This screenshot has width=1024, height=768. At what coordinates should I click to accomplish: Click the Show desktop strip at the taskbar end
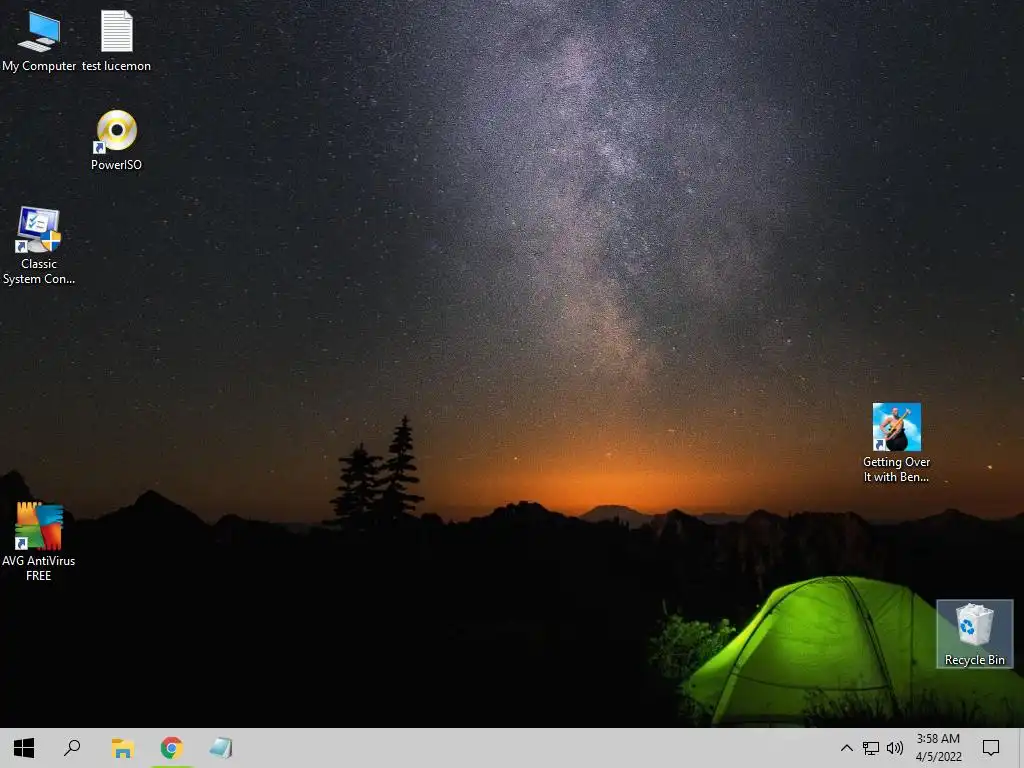1021,748
